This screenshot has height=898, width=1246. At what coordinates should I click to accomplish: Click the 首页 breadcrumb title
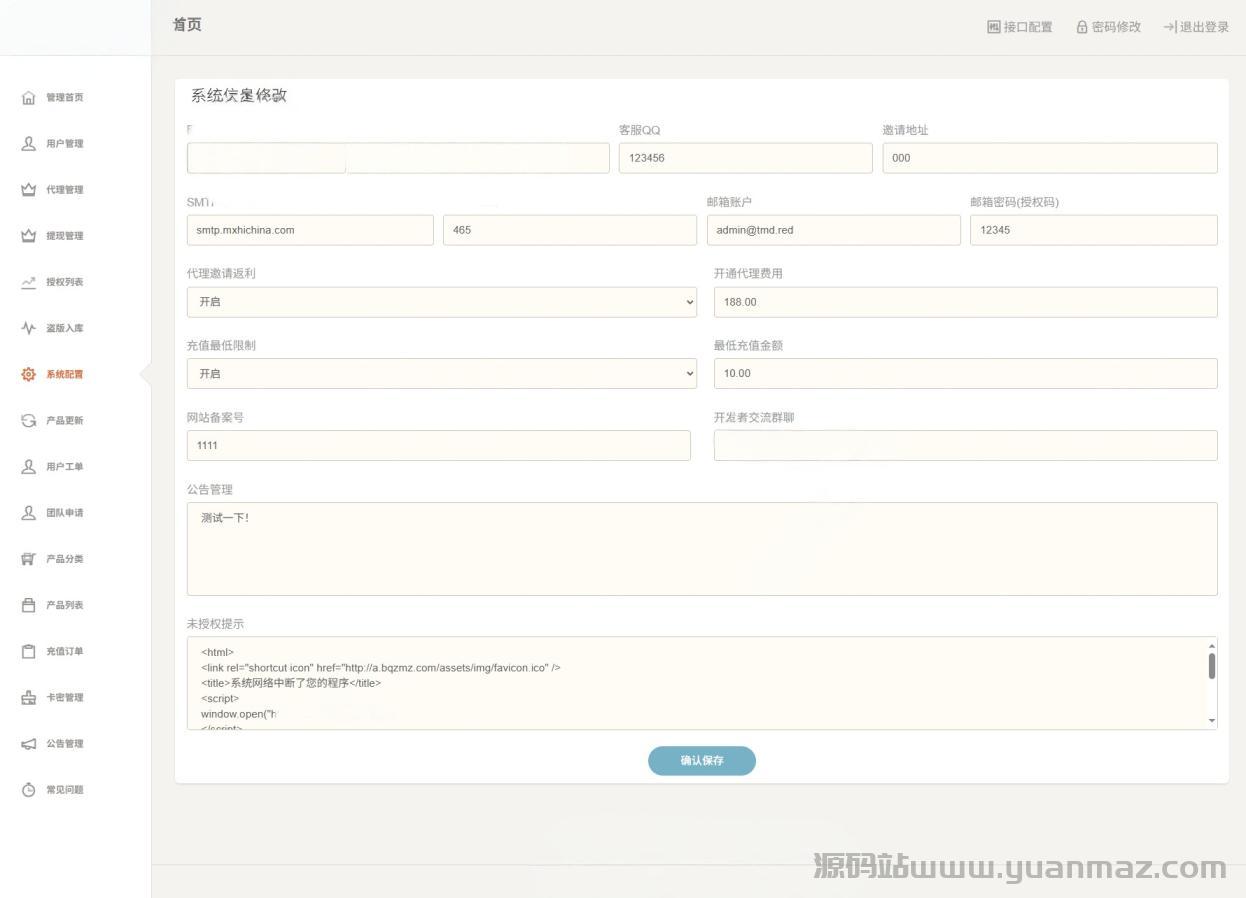point(187,25)
